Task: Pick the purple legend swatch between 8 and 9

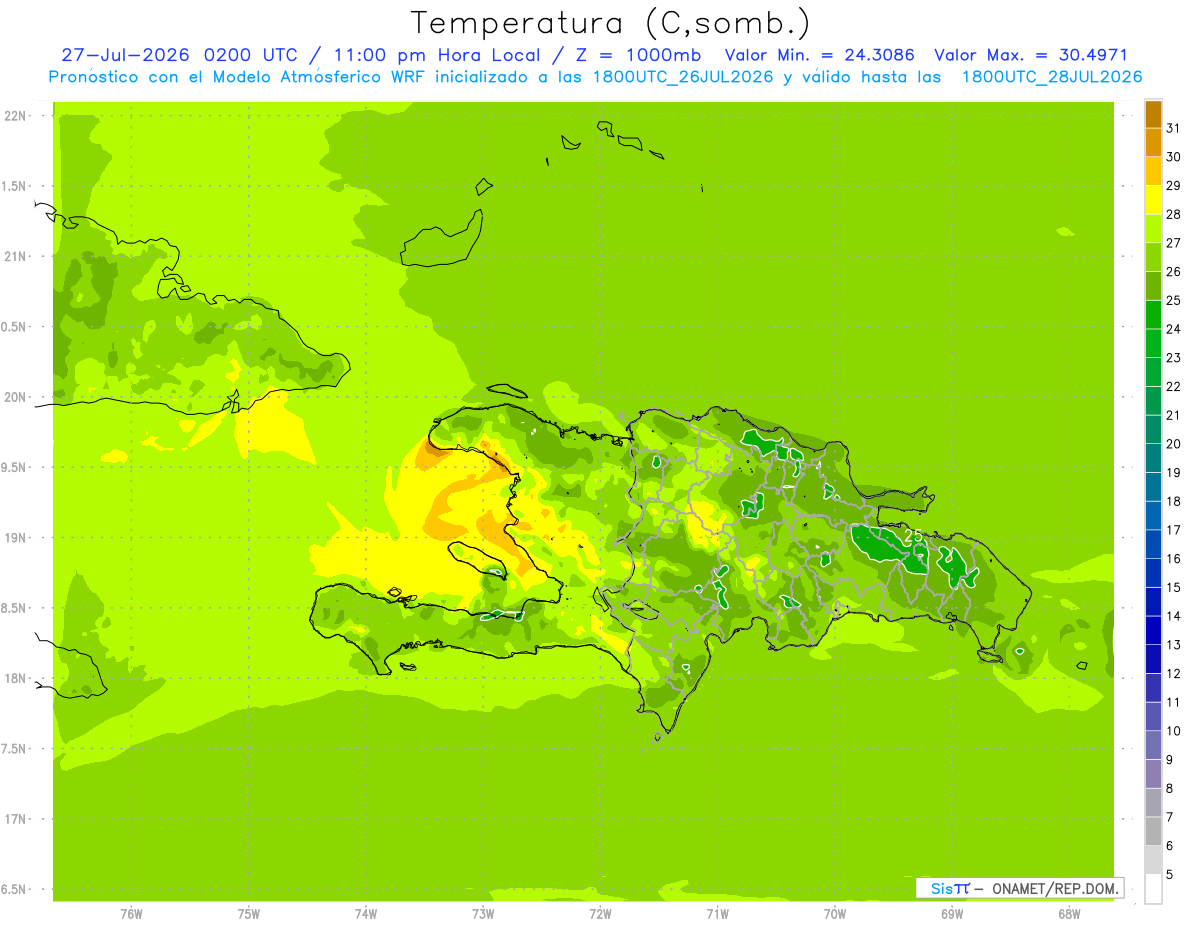Action: 1153,774
